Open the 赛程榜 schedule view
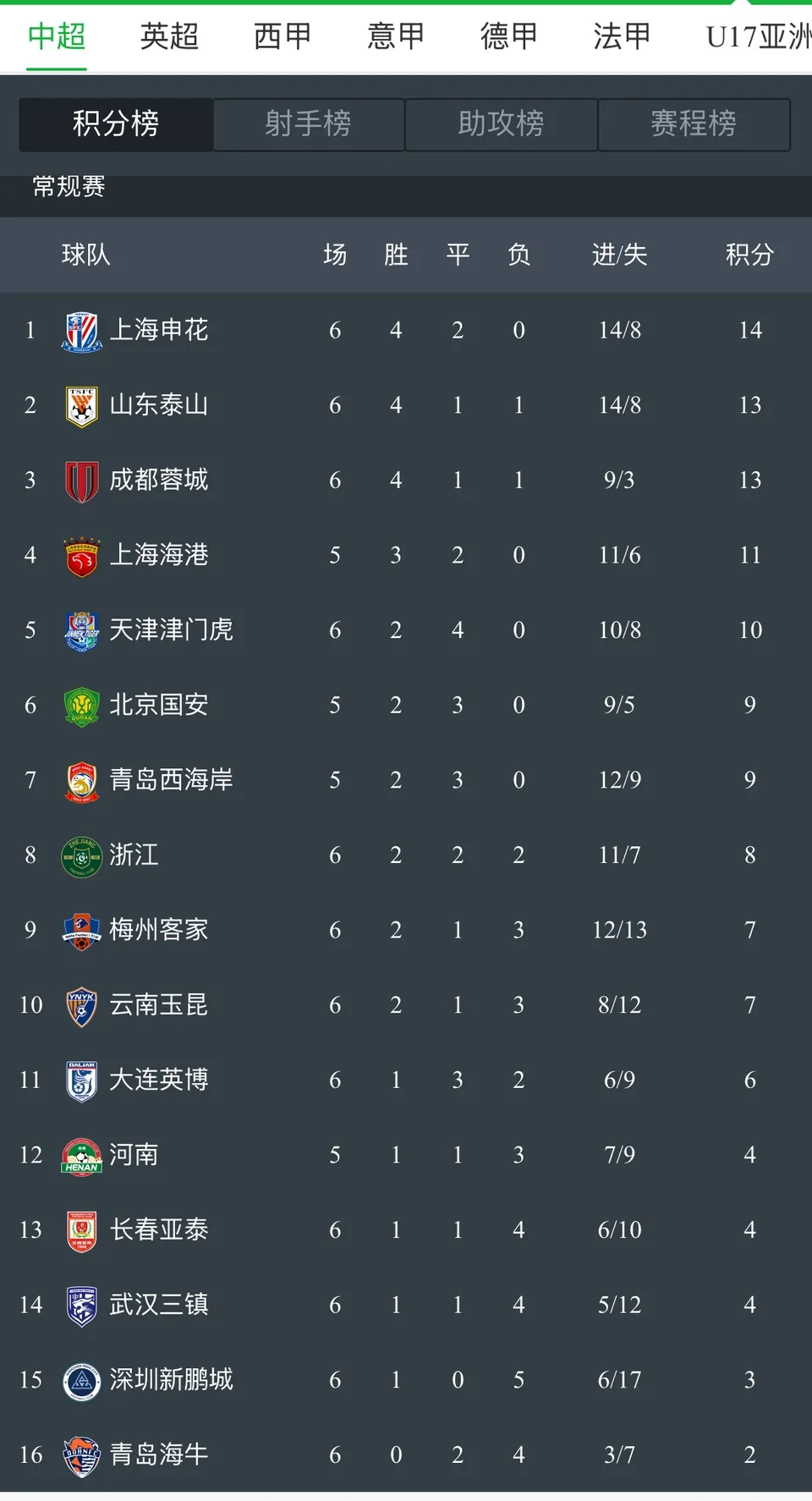 tap(694, 124)
